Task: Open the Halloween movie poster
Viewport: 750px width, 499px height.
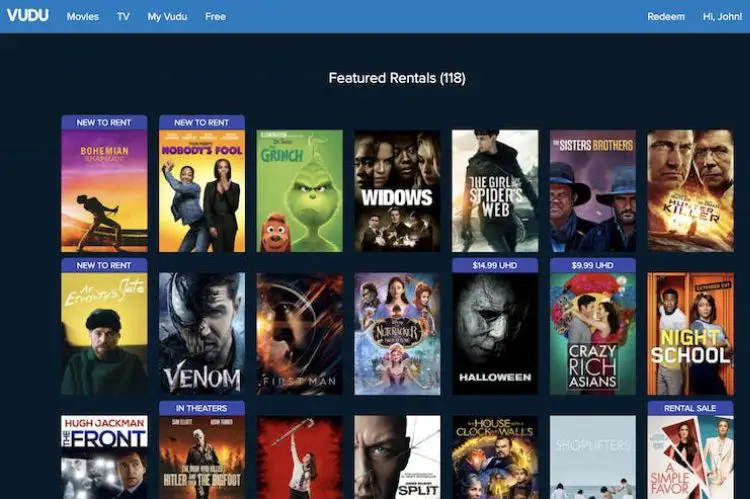Action: (x=495, y=334)
